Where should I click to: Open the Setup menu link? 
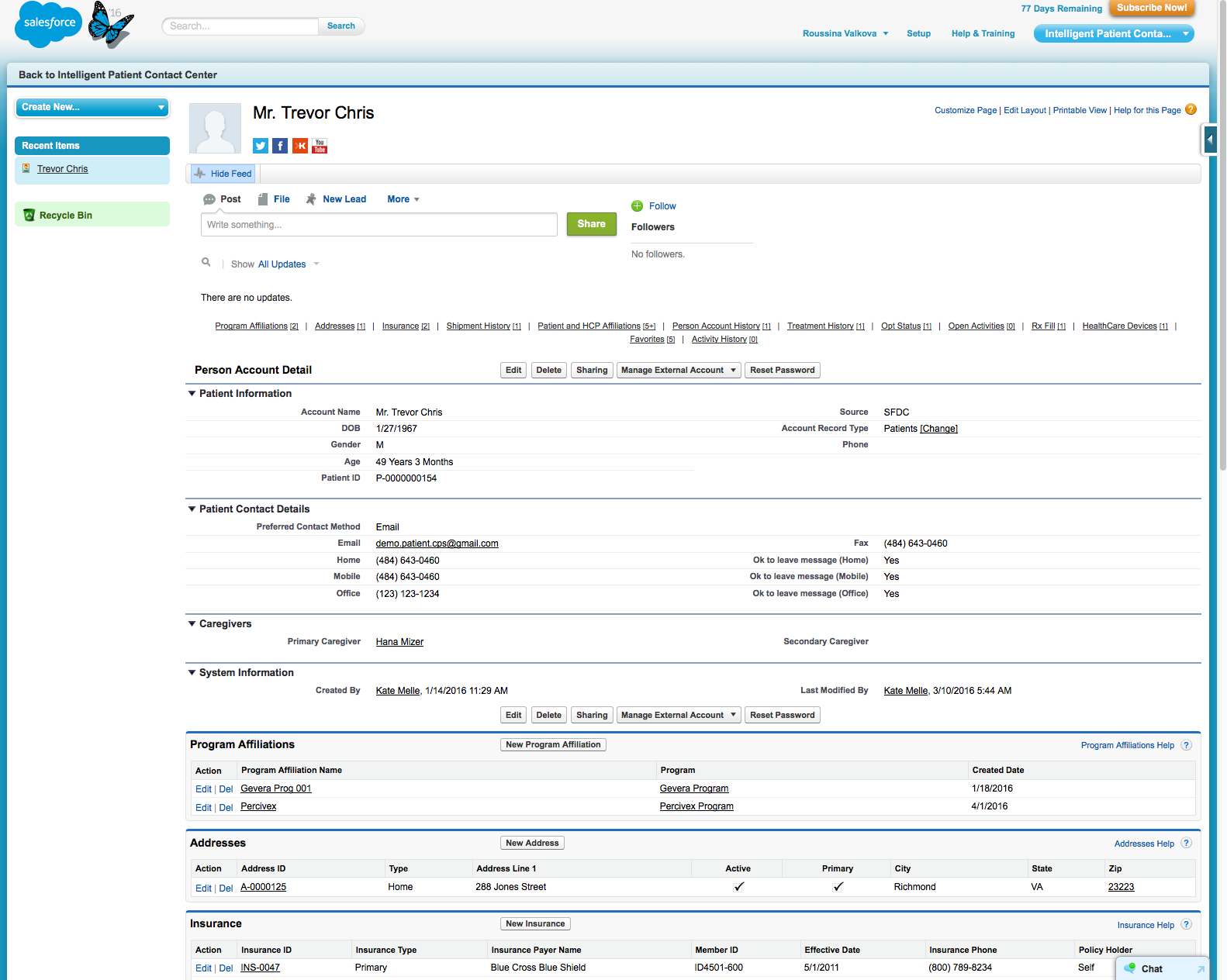click(x=918, y=33)
